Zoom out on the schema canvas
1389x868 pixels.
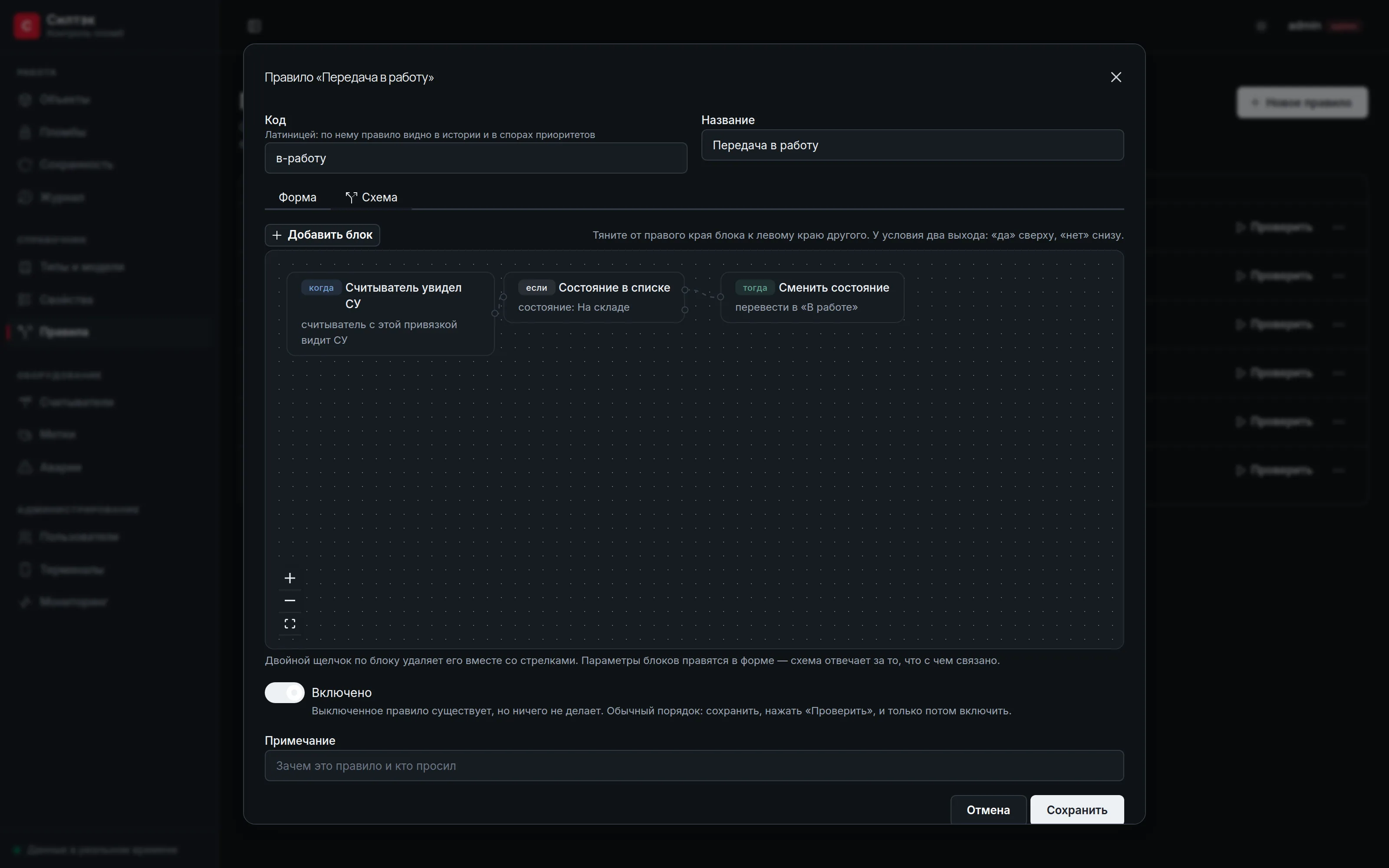point(290,601)
